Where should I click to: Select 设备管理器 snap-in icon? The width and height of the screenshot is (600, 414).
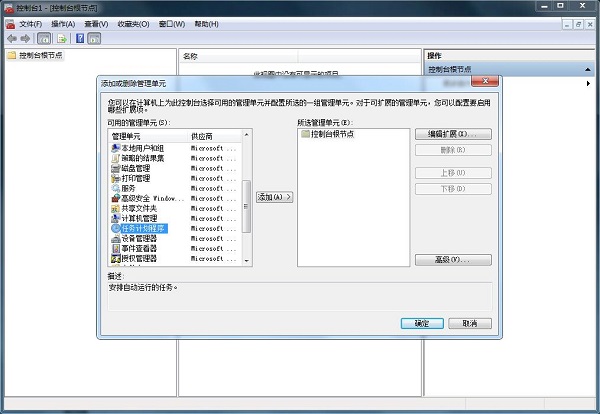pos(114,238)
